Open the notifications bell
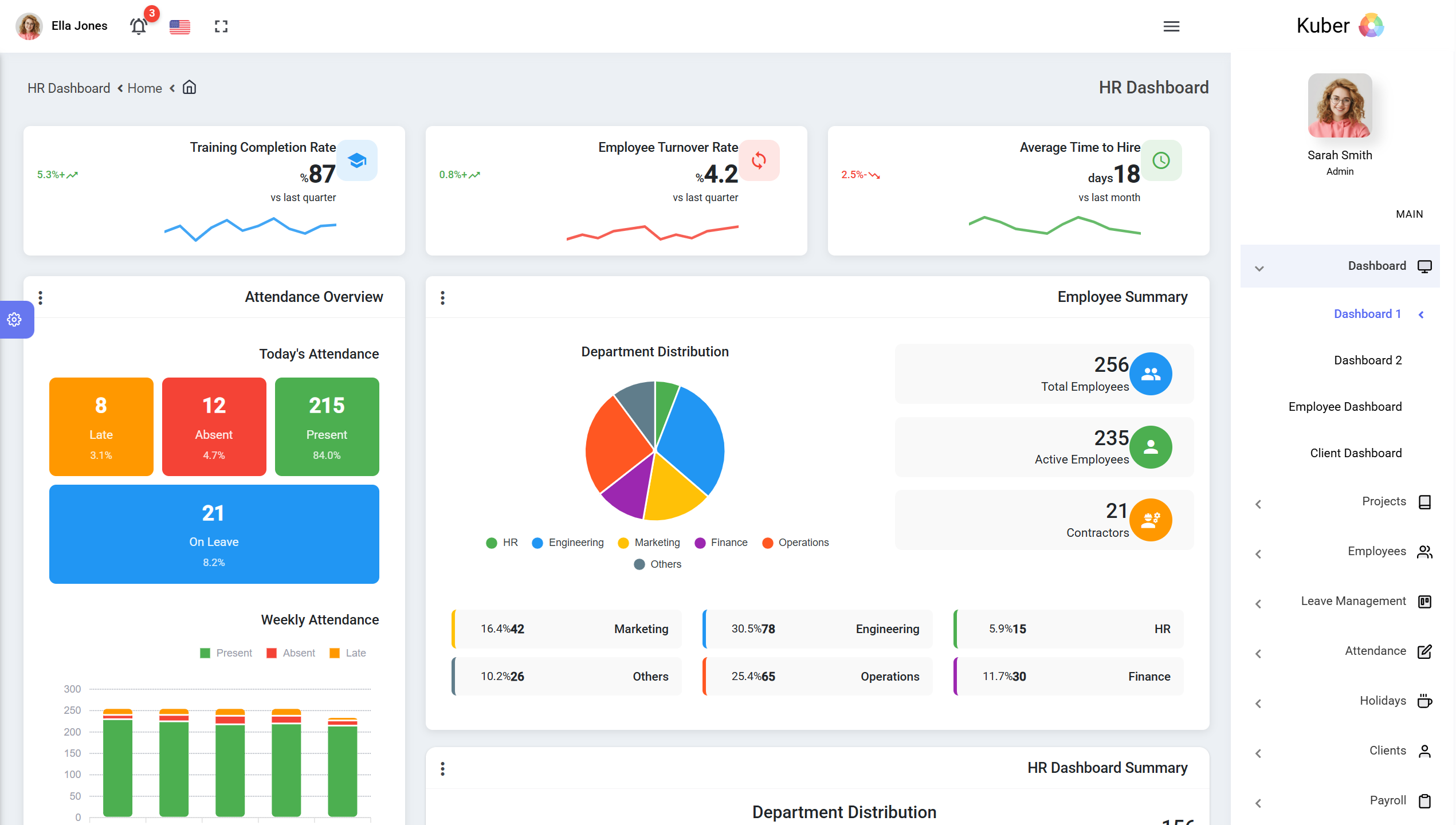The image size is (1456, 825). (x=139, y=26)
